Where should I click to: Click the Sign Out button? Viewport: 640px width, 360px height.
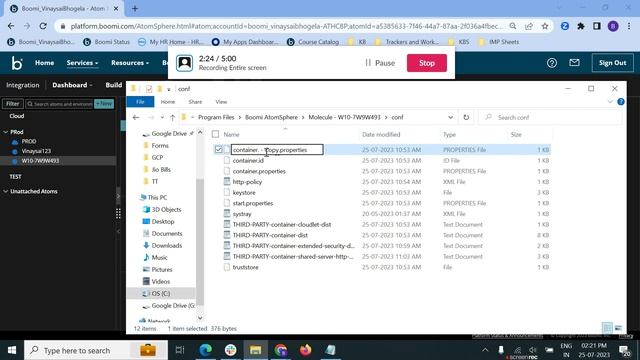pyautogui.click(x=612, y=63)
